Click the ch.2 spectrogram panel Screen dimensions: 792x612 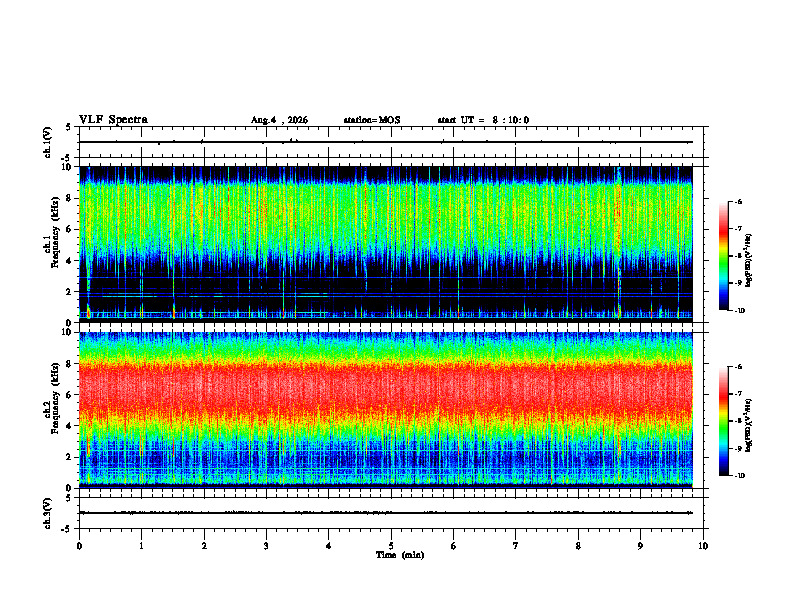386,410
